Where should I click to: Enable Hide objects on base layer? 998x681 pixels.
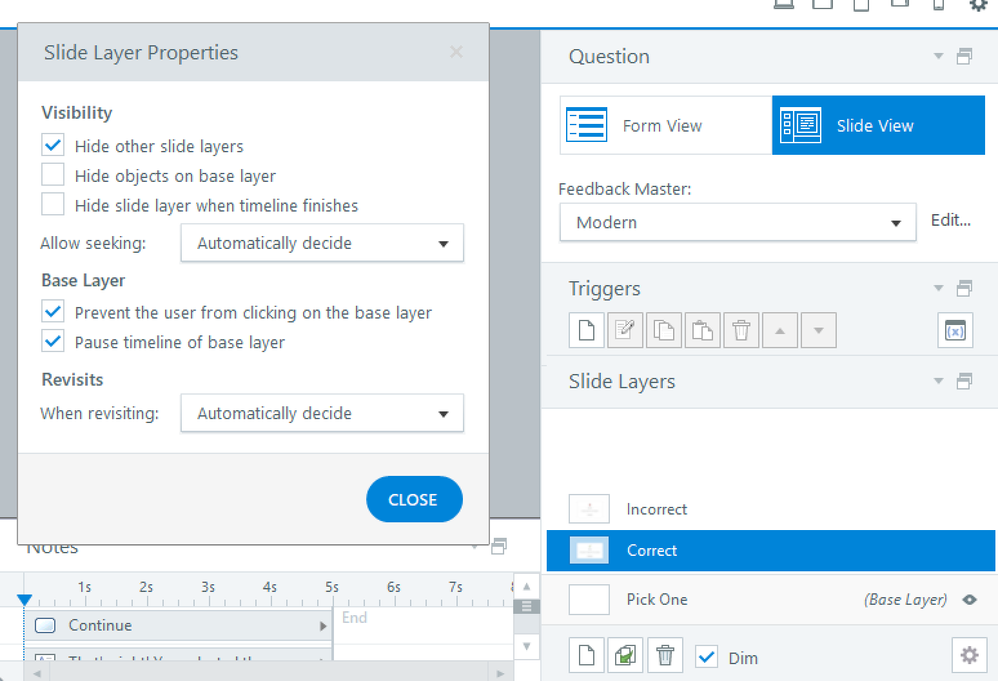[x=53, y=176]
